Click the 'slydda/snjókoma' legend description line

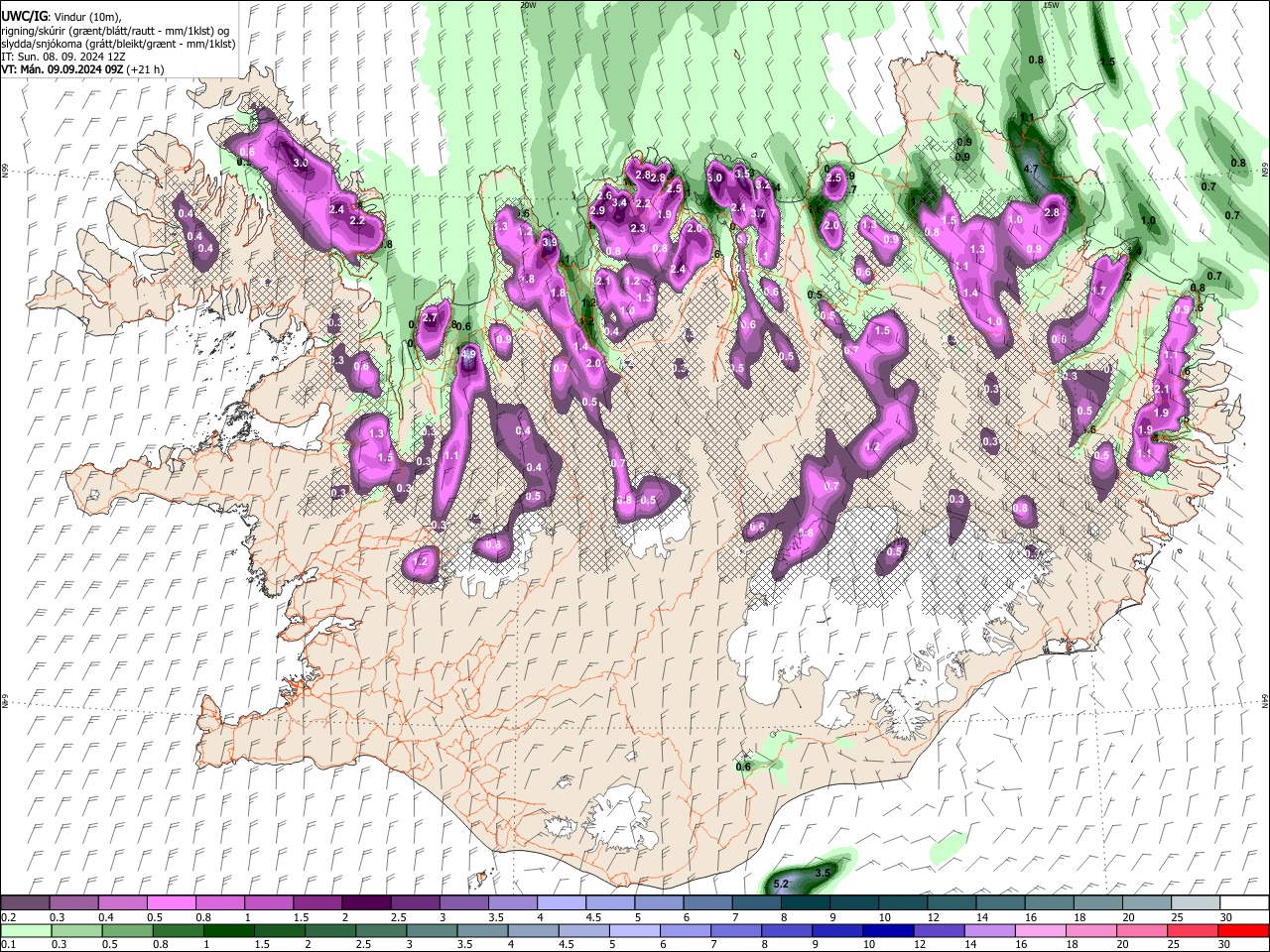[118, 44]
